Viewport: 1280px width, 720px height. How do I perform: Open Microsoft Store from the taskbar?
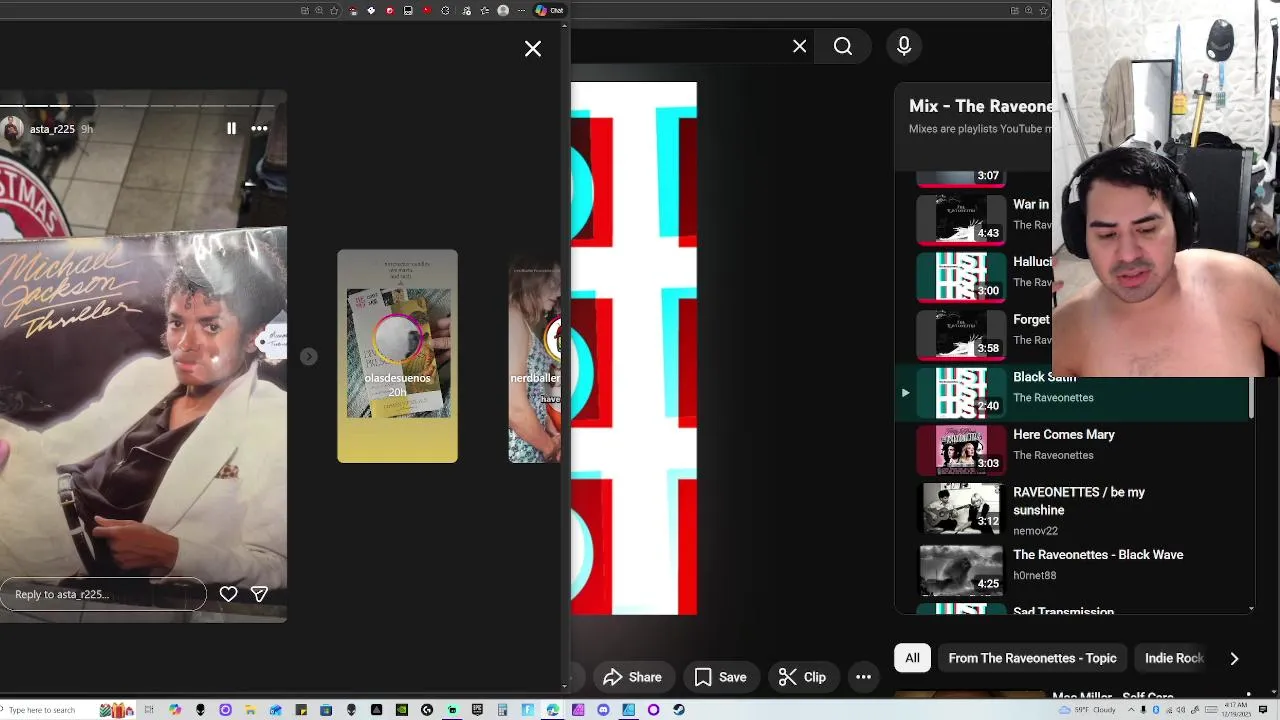point(326,710)
